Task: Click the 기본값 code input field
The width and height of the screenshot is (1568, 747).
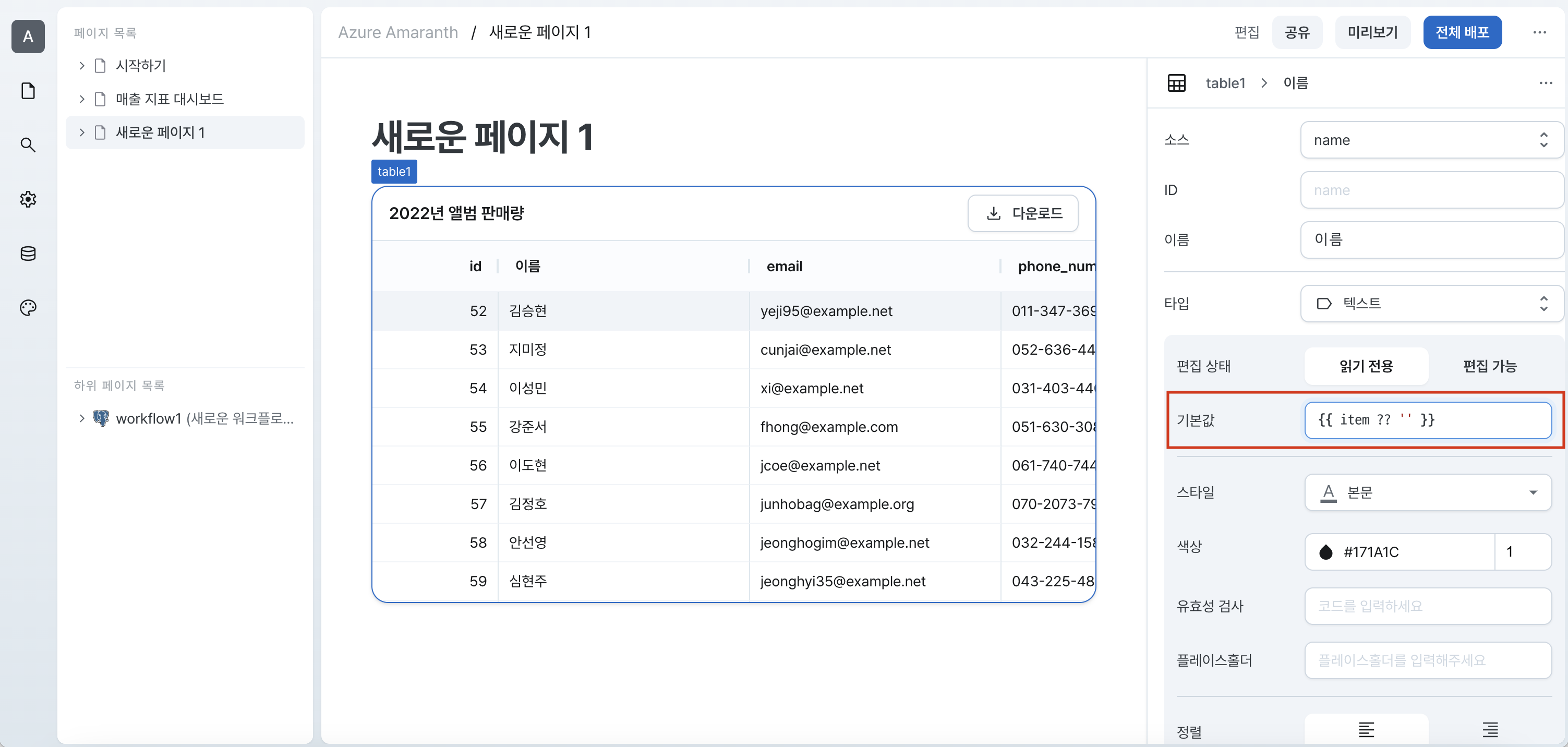Action: [1427, 420]
